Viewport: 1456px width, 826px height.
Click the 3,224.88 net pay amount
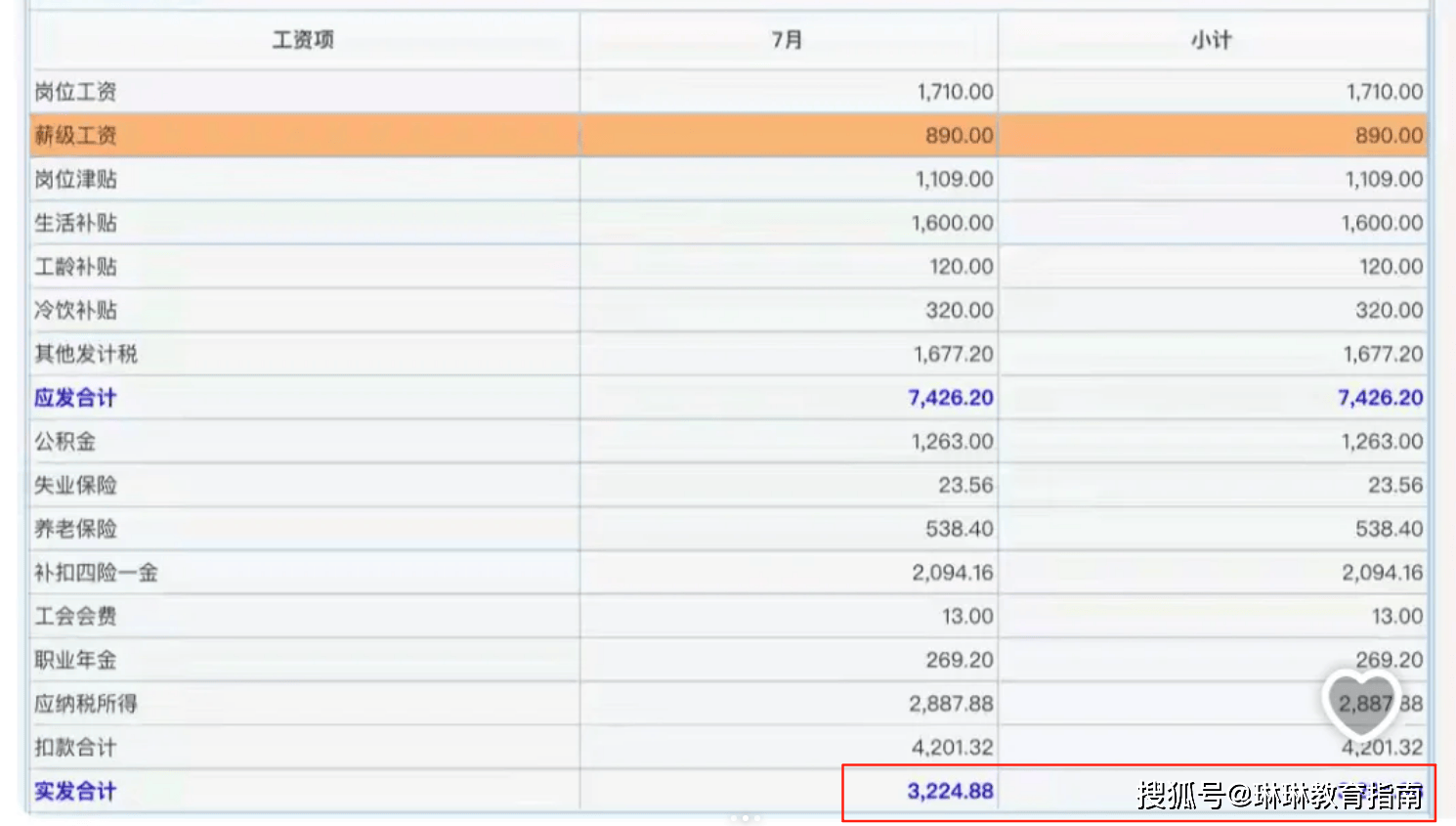(950, 791)
